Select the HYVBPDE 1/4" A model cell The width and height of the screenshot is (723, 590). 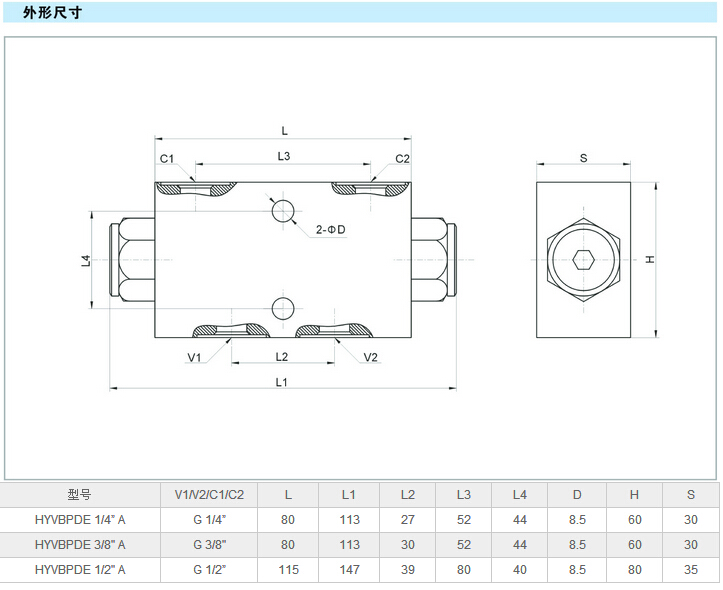(x=80, y=520)
